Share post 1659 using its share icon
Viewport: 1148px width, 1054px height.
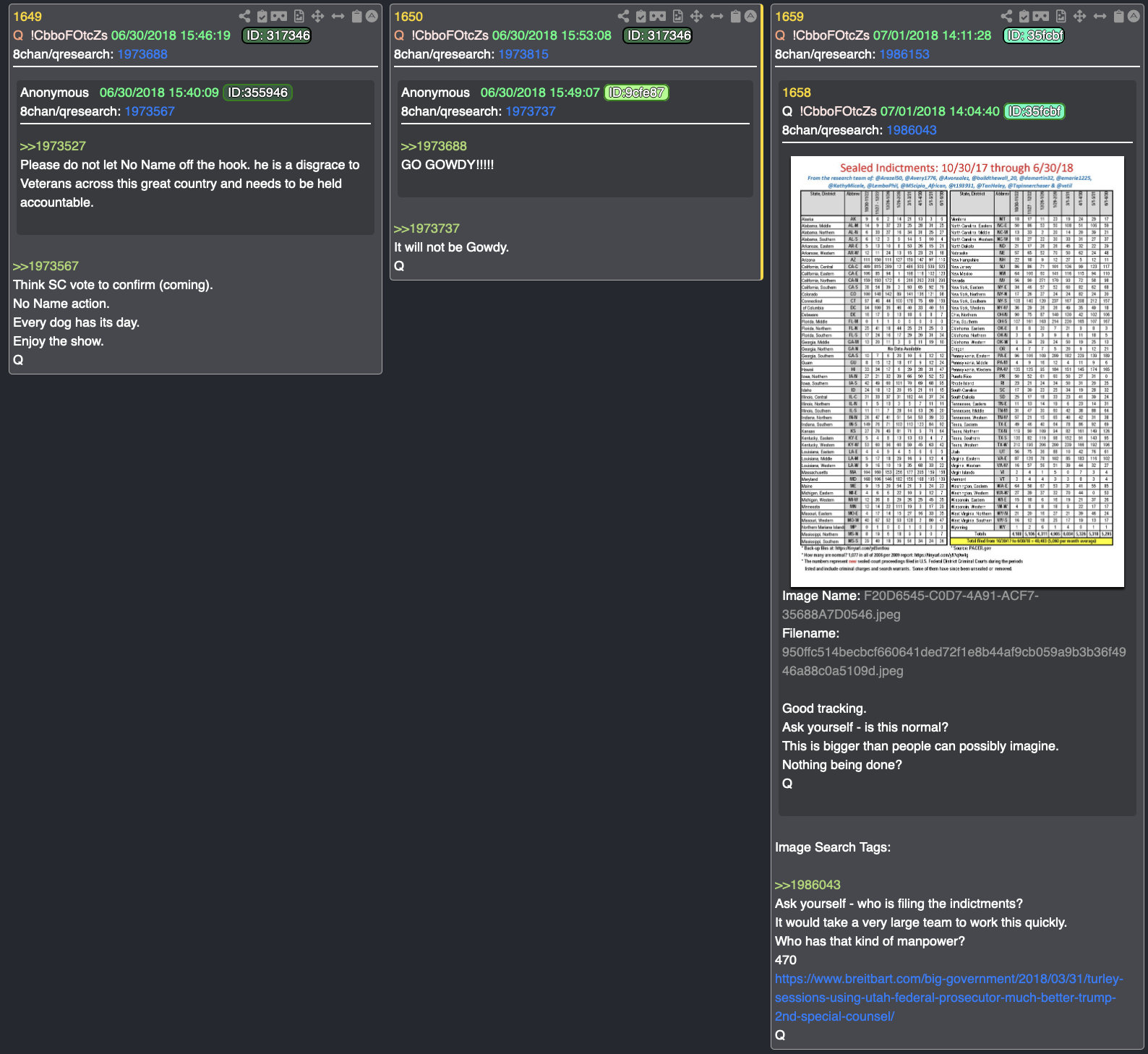click(x=1006, y=16)
